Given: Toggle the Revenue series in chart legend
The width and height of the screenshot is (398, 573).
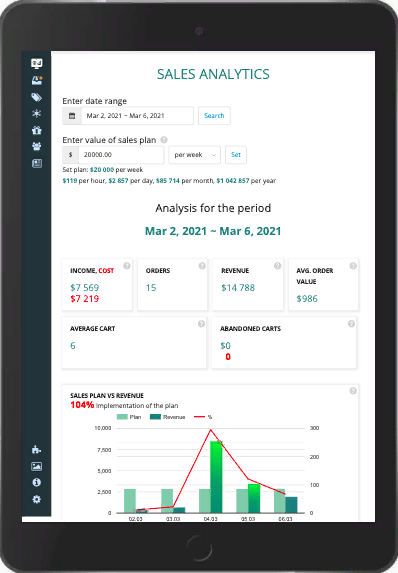Looking at the screenshot, I should click(x=168, y=417).
